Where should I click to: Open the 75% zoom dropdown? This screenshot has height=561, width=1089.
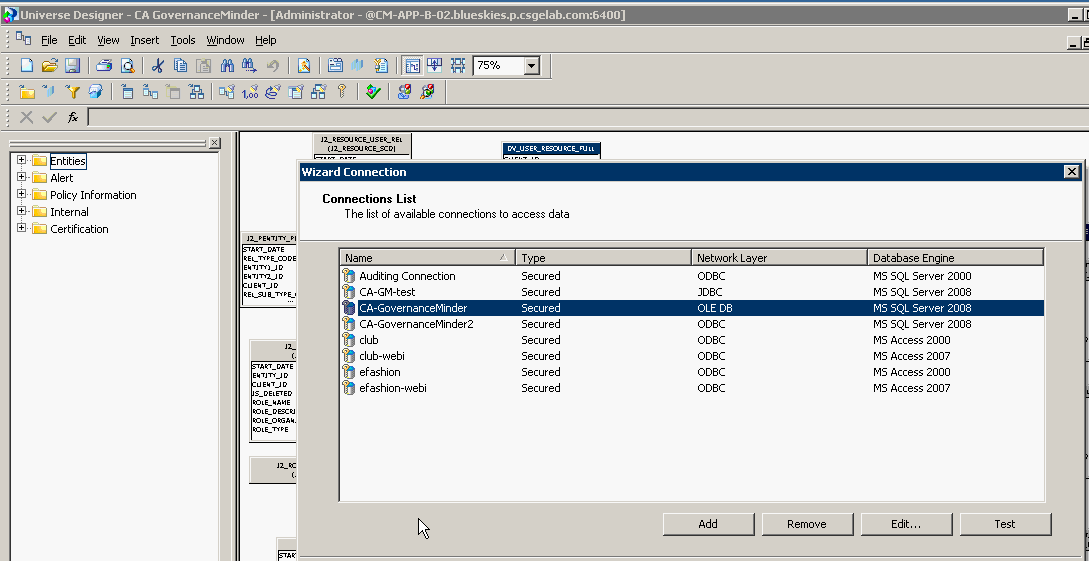pyautogui.click(x=531, y=66)
